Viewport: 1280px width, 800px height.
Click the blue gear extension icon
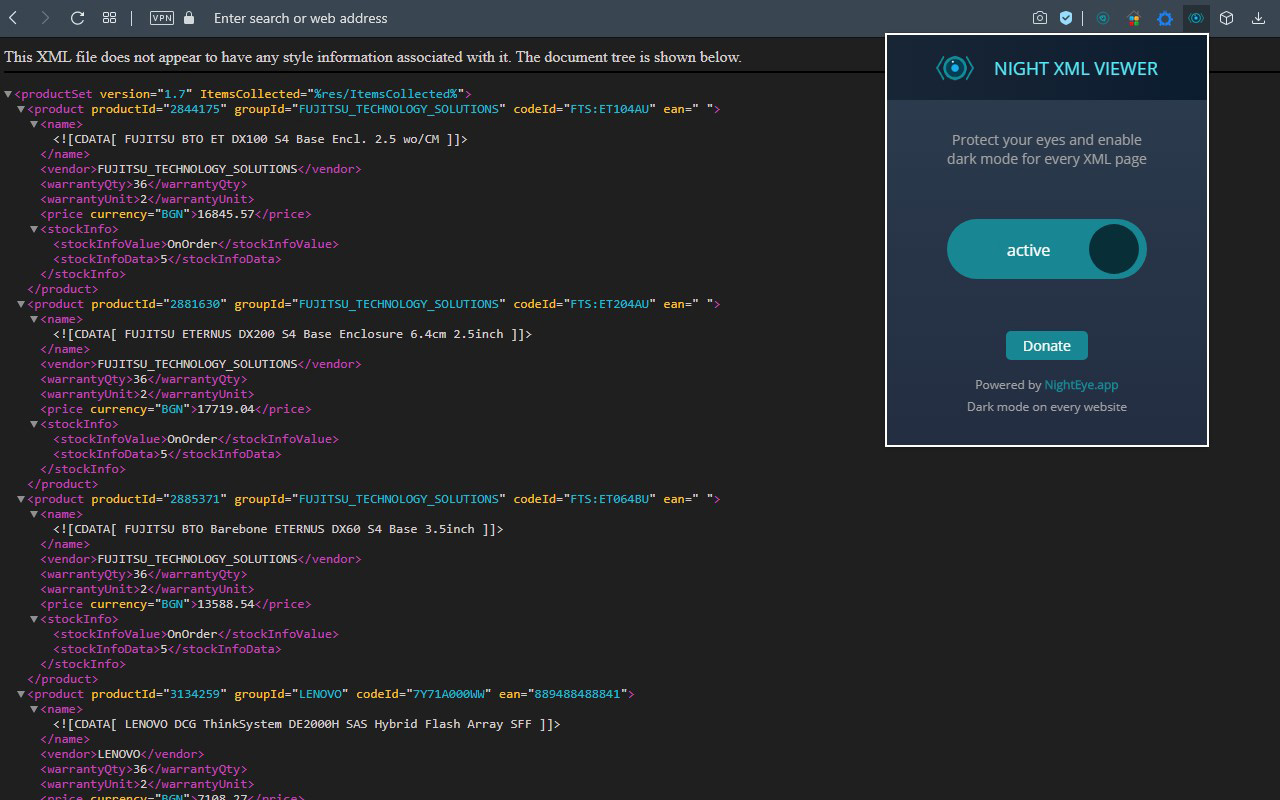pyautogui.click(x=1164, y=18)
